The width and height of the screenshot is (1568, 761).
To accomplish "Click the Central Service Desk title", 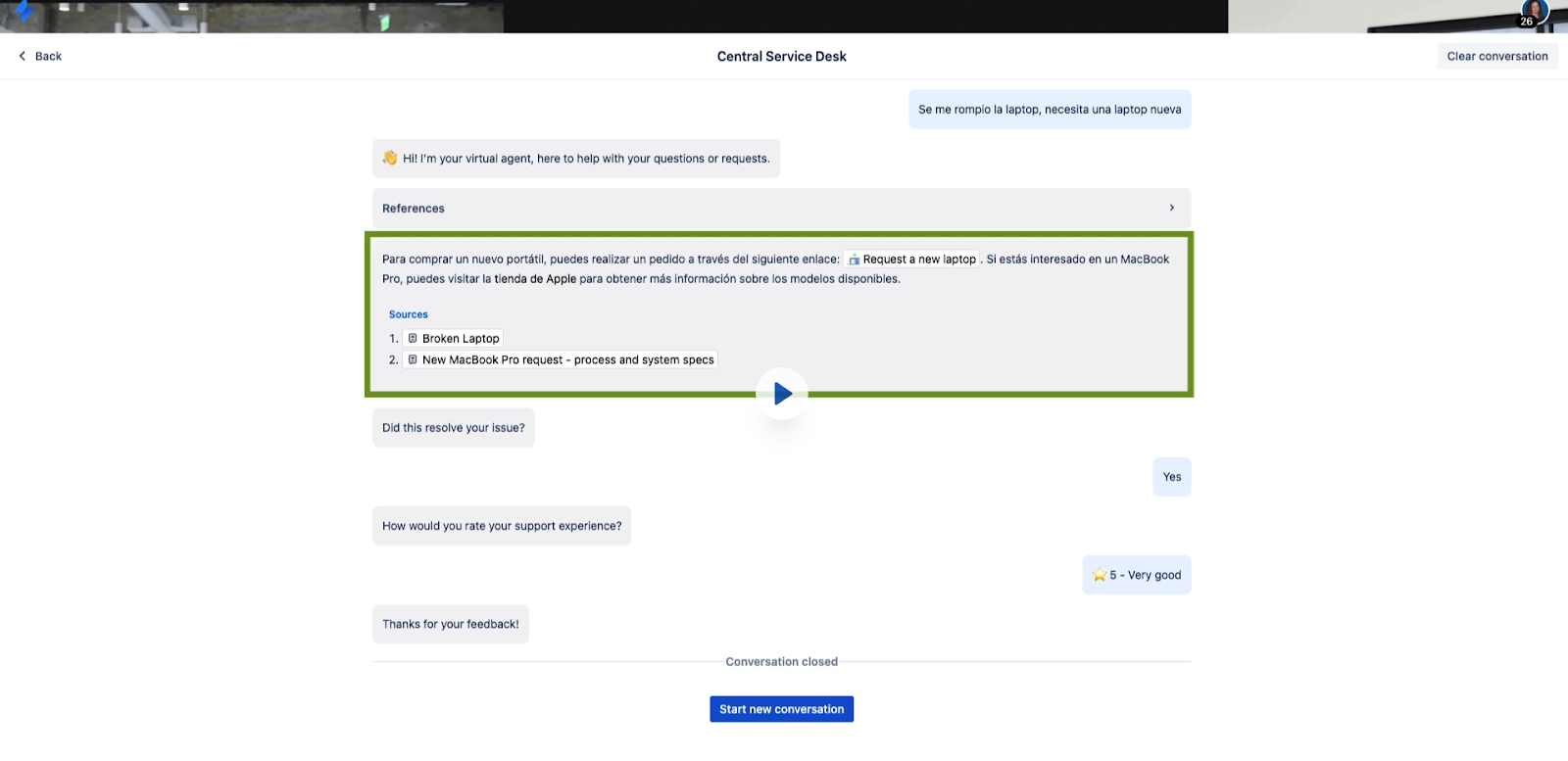I will (x=781, y=57).
